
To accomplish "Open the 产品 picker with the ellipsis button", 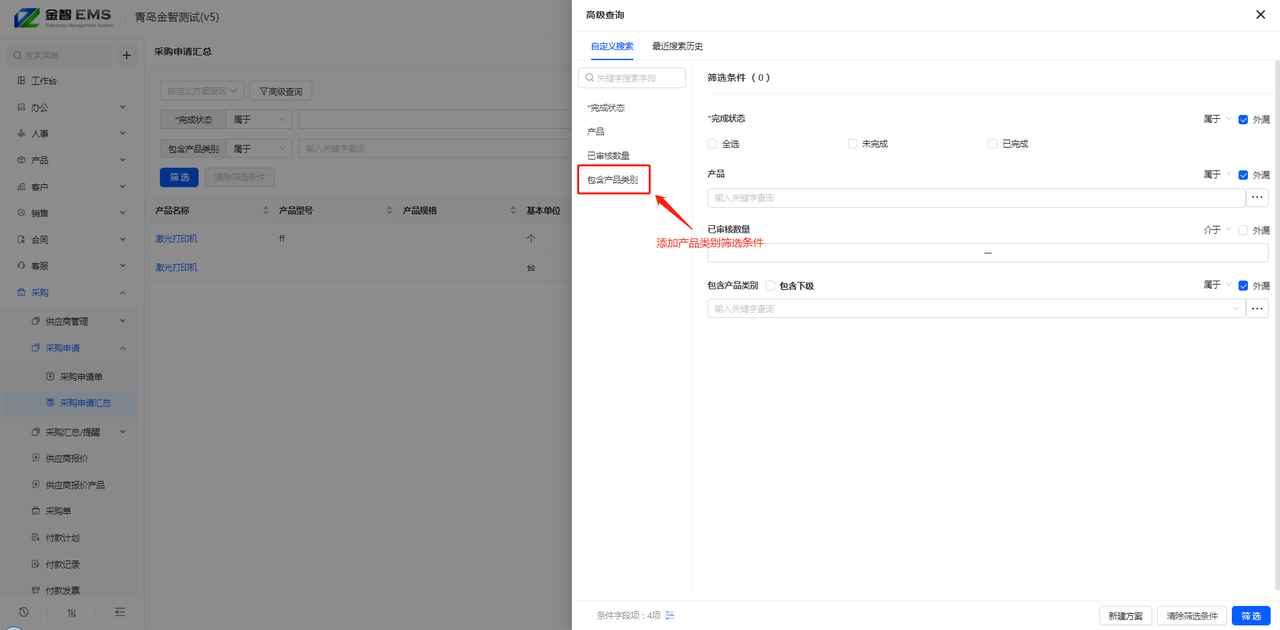I will click(x=1257, y=198).
